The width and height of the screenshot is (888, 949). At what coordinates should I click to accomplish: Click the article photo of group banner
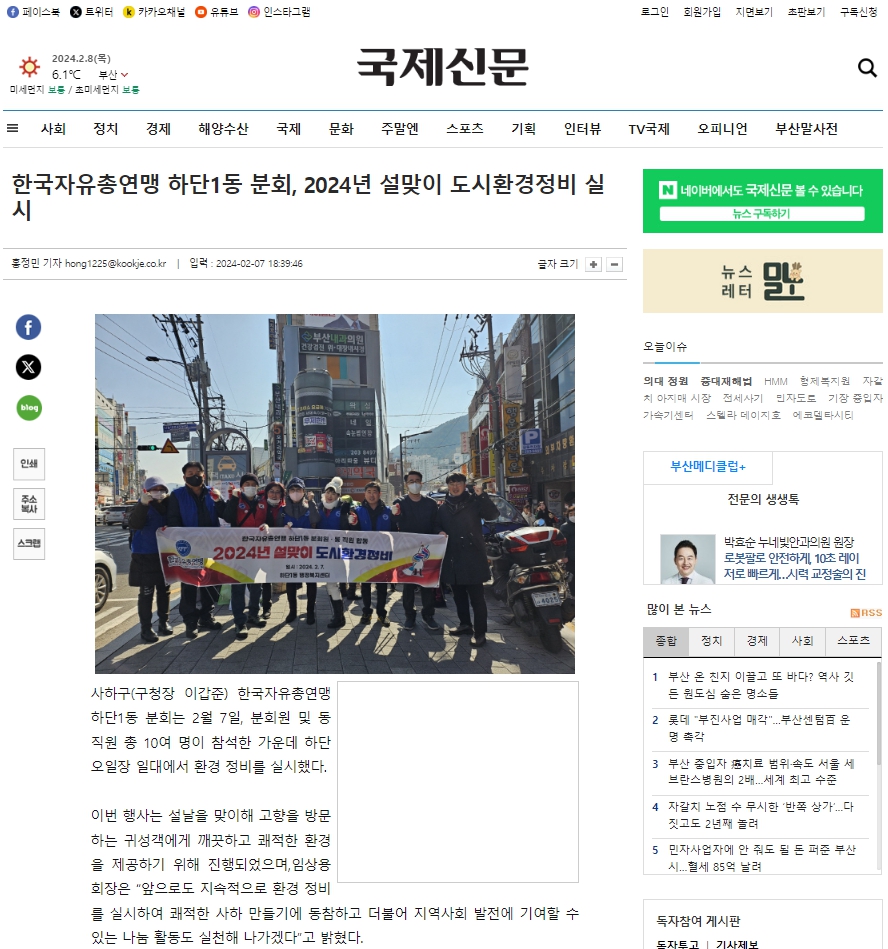(x=335, y=493)
